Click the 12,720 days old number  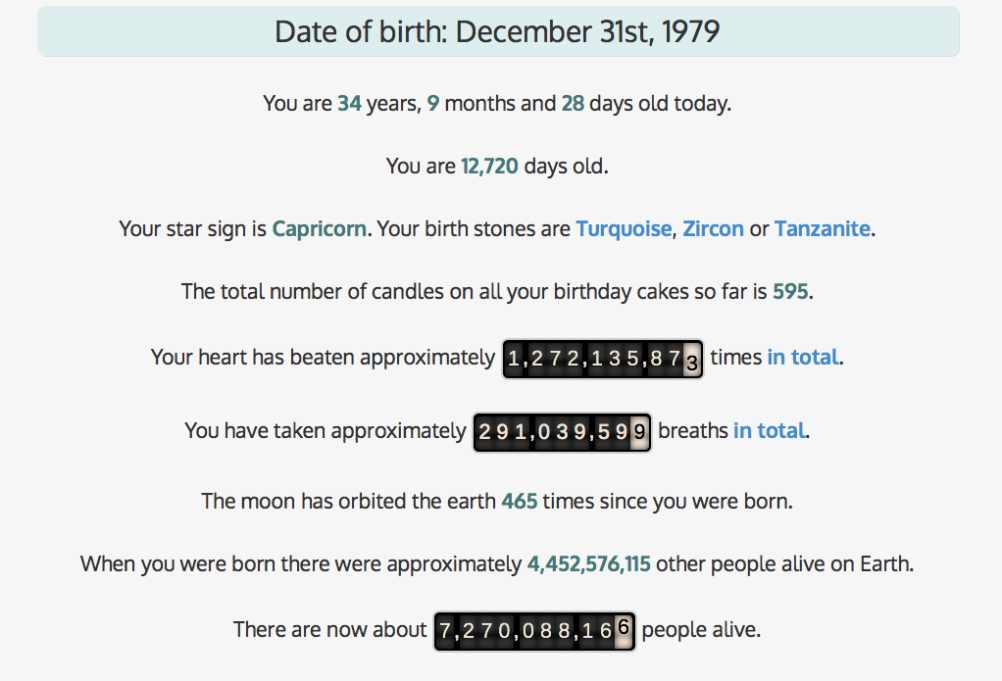[489, 166]
